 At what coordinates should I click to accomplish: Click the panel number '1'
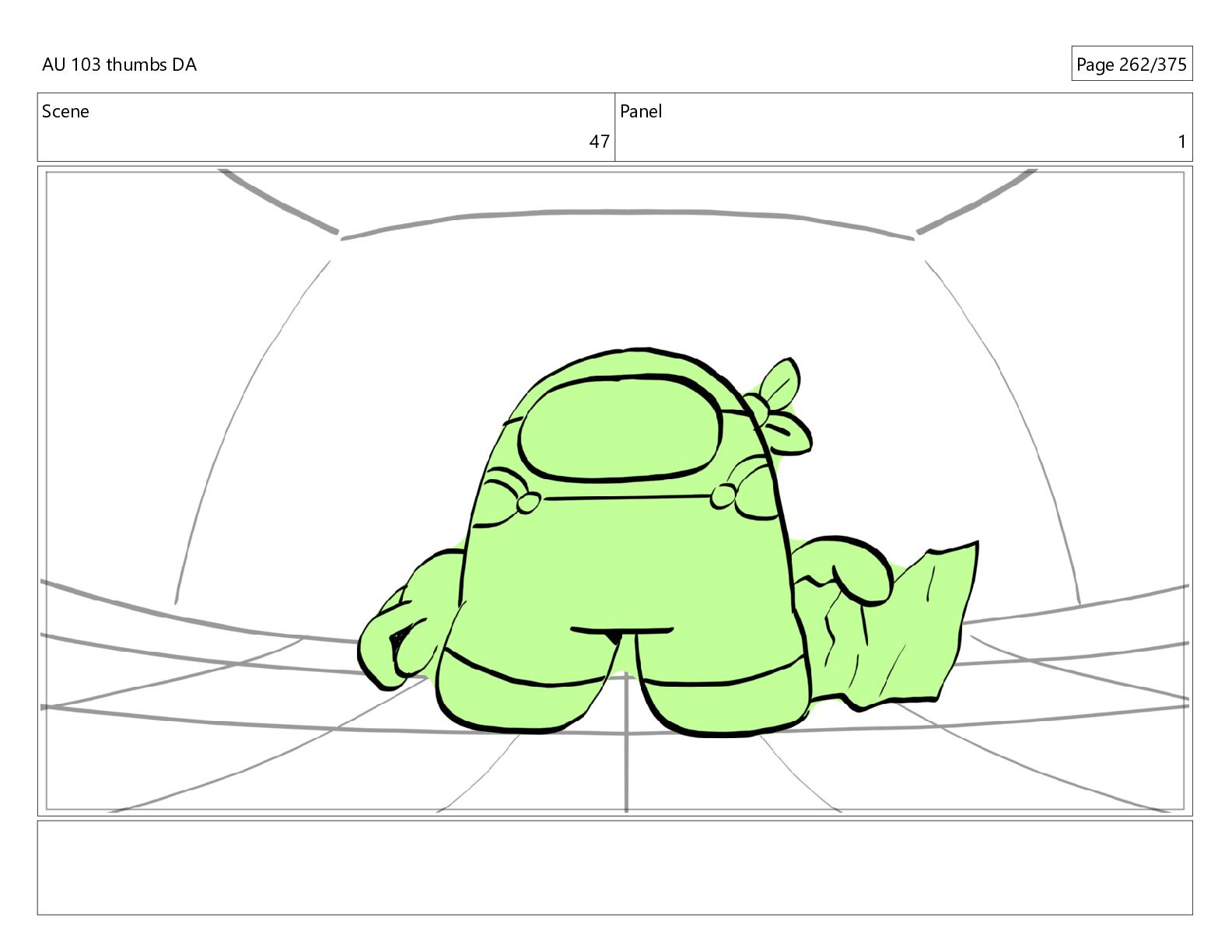1181,142
